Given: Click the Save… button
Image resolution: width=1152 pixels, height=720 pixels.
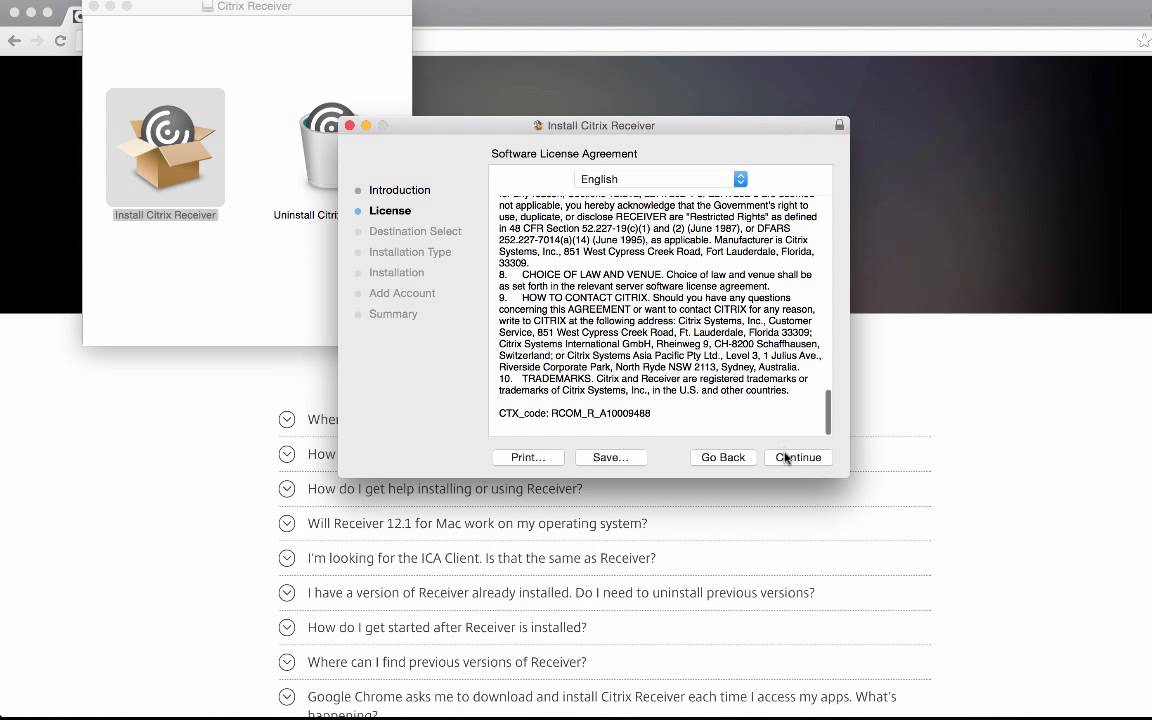Looking at the screenshot, I should pos(611,457).
